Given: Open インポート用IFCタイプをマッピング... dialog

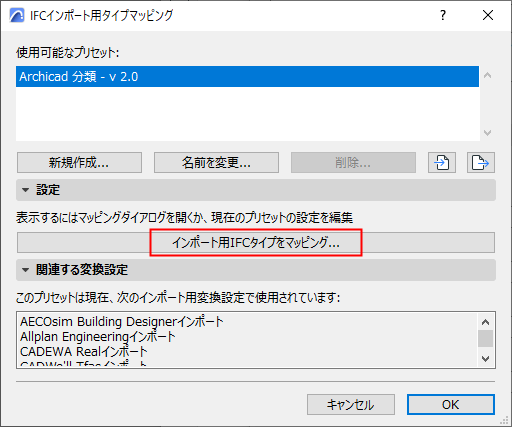Looking at the screenshot, I should [256, 242].
